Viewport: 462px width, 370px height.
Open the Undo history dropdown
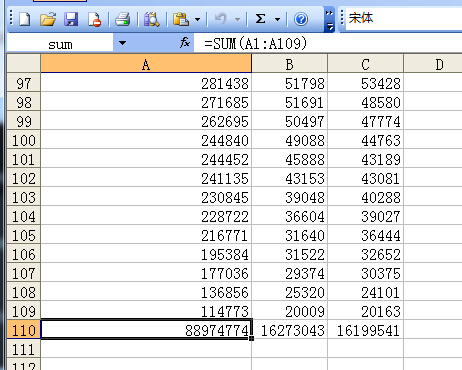237,19
